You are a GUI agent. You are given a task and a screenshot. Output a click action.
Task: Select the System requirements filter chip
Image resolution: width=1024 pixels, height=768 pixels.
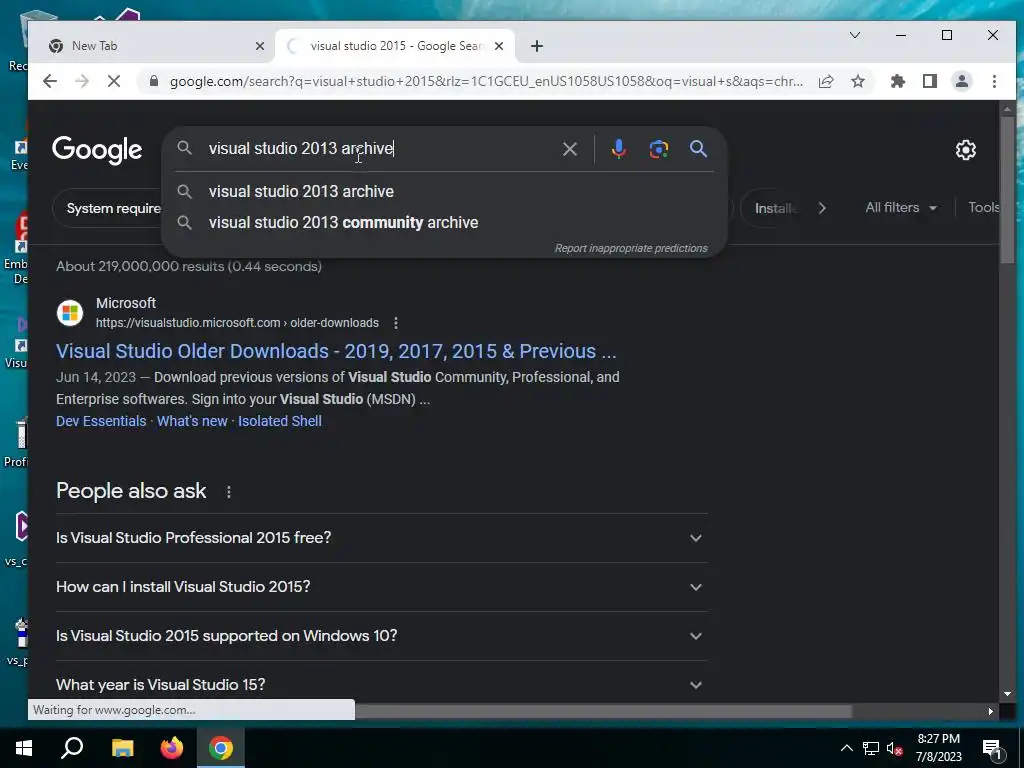pos(108,208)
